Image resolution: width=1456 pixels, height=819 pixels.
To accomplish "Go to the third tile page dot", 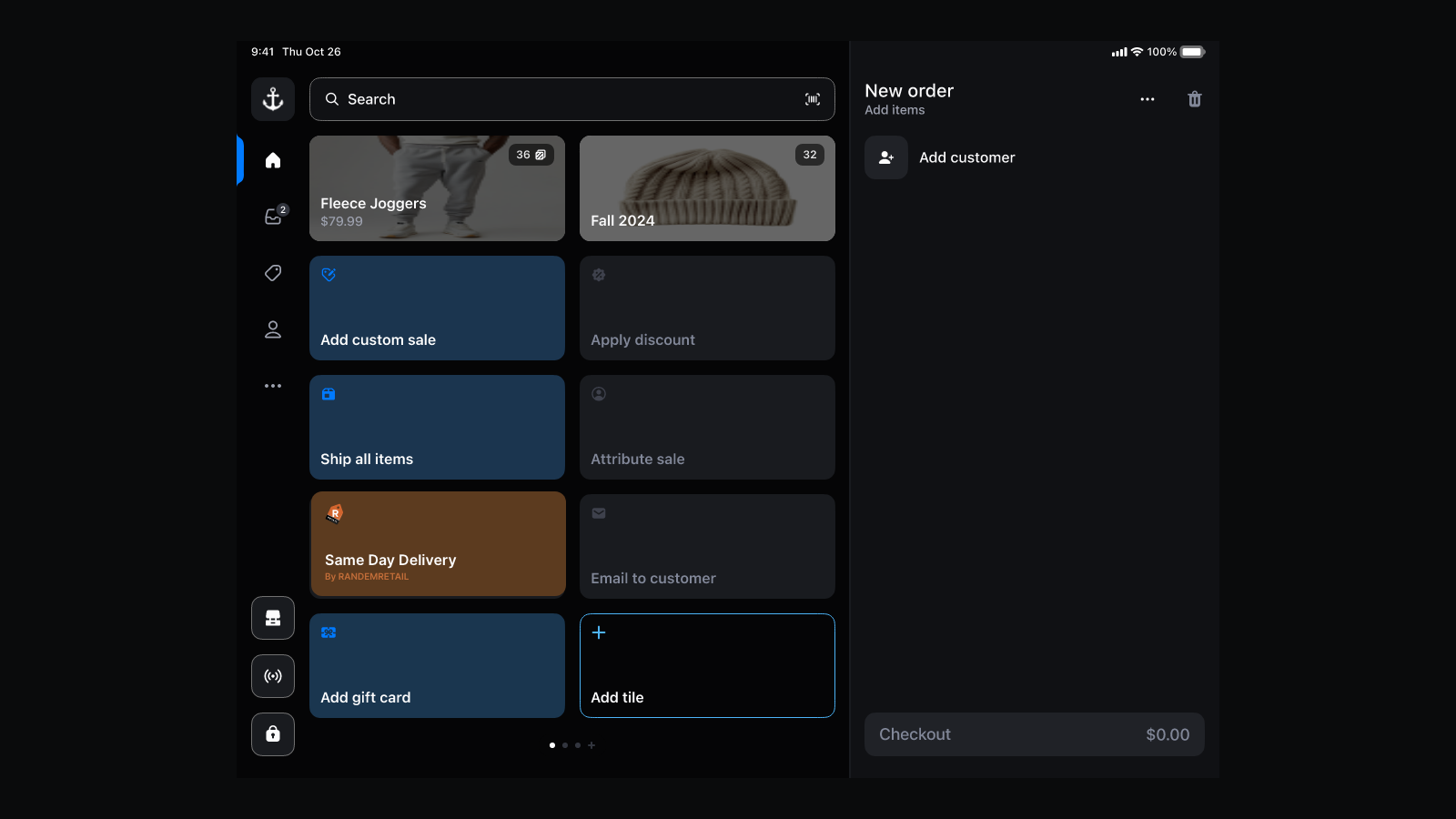I will [x=578, y=745].
